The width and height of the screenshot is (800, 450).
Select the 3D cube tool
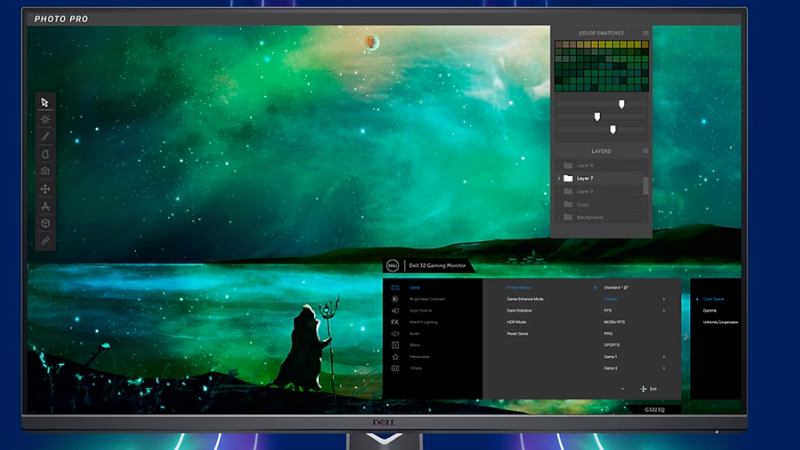[45, 223]
